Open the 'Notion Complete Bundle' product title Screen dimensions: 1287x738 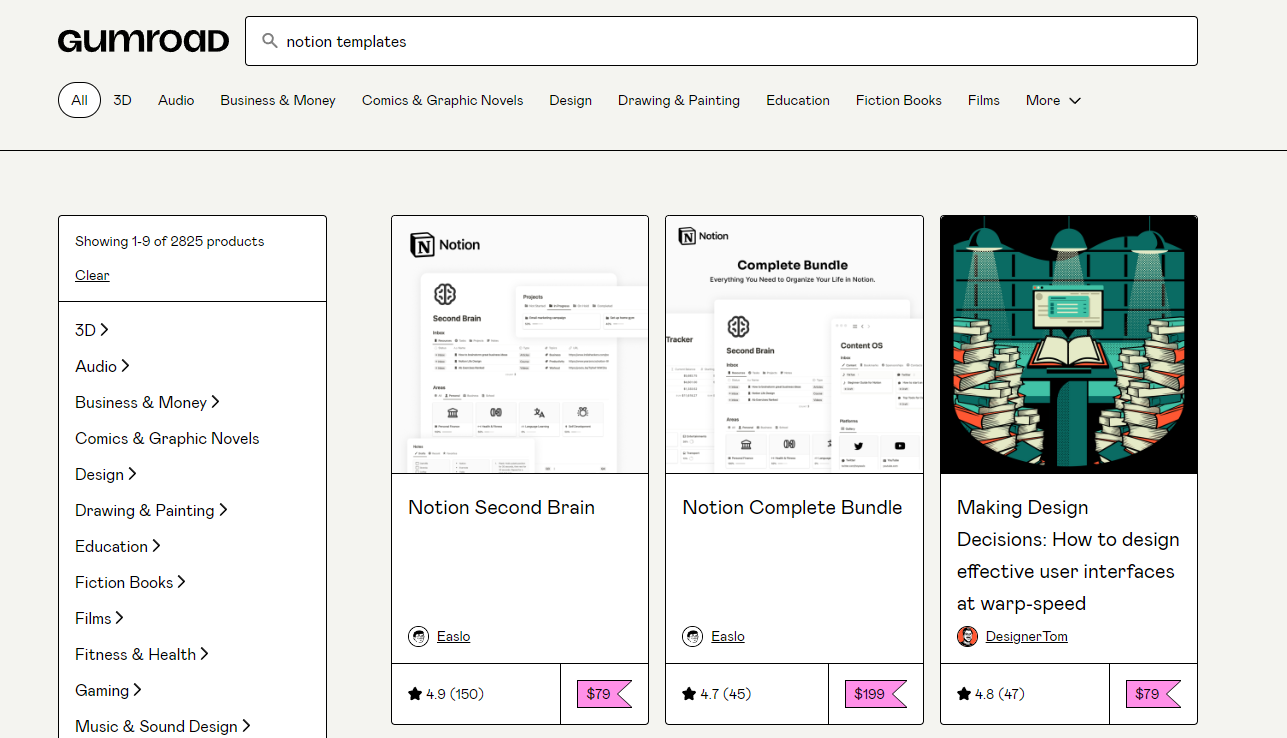(x=792, y=508)
